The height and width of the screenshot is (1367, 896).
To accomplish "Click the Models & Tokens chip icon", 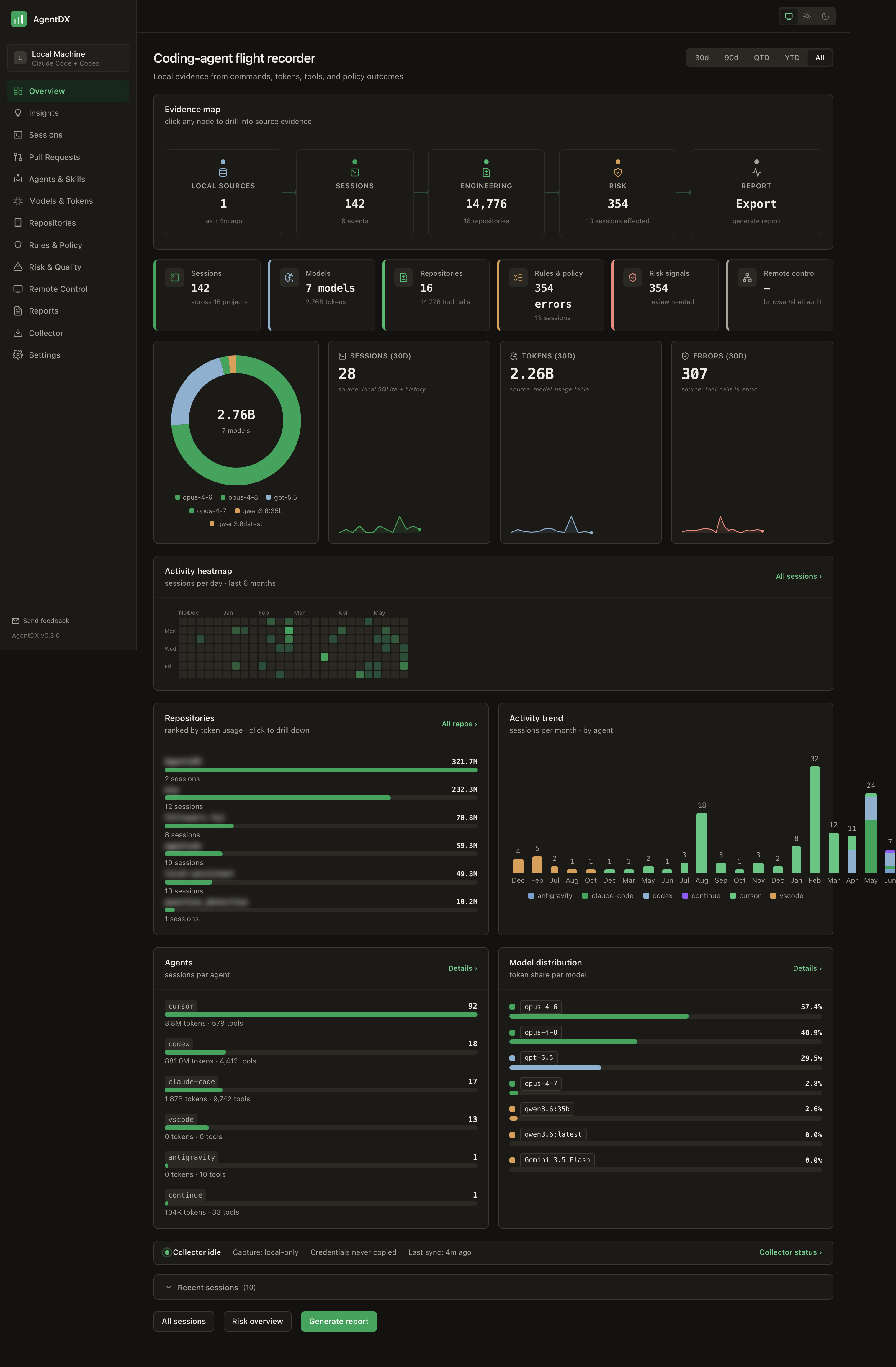I will pos(18,201).
